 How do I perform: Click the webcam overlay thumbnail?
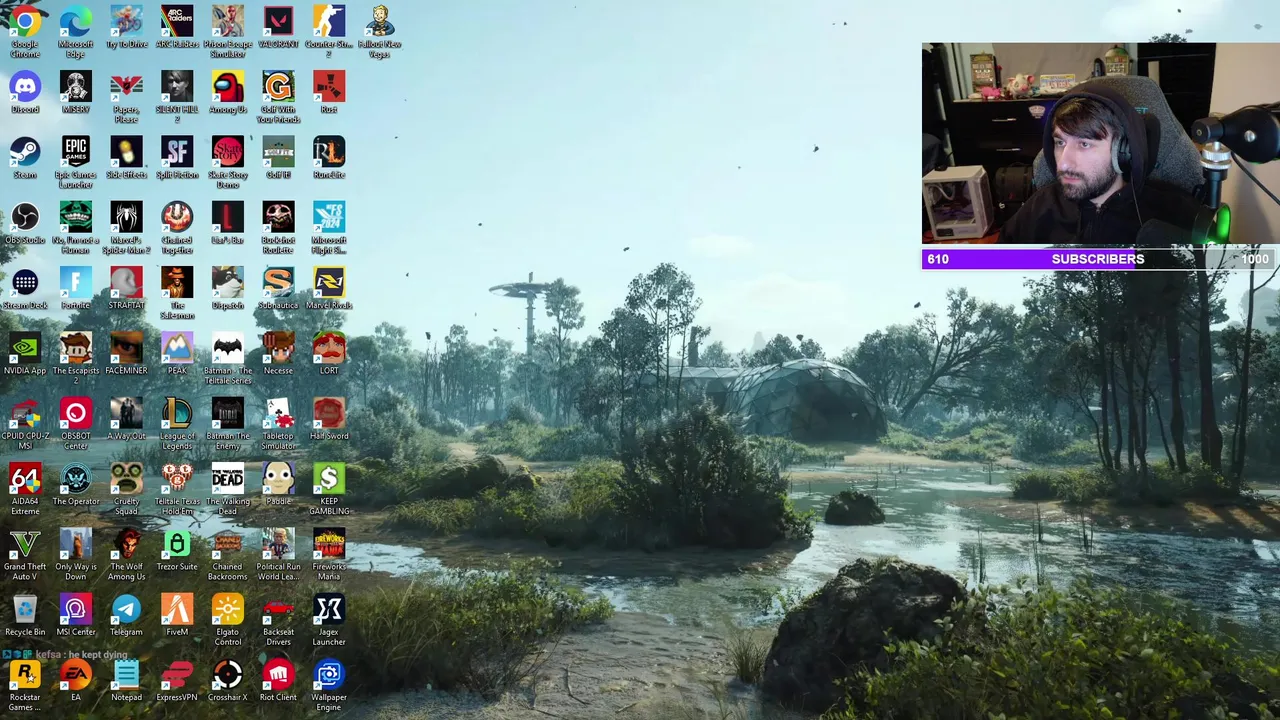[x=1099, y=143]
